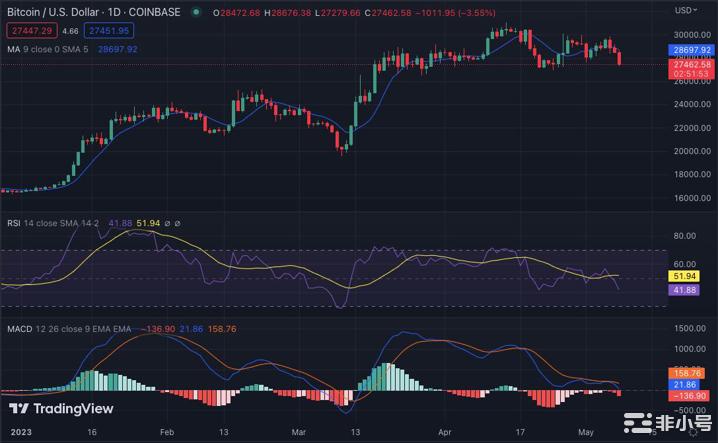
Task: Click the 16000.00 price scale mark
Action: (692, 198)
